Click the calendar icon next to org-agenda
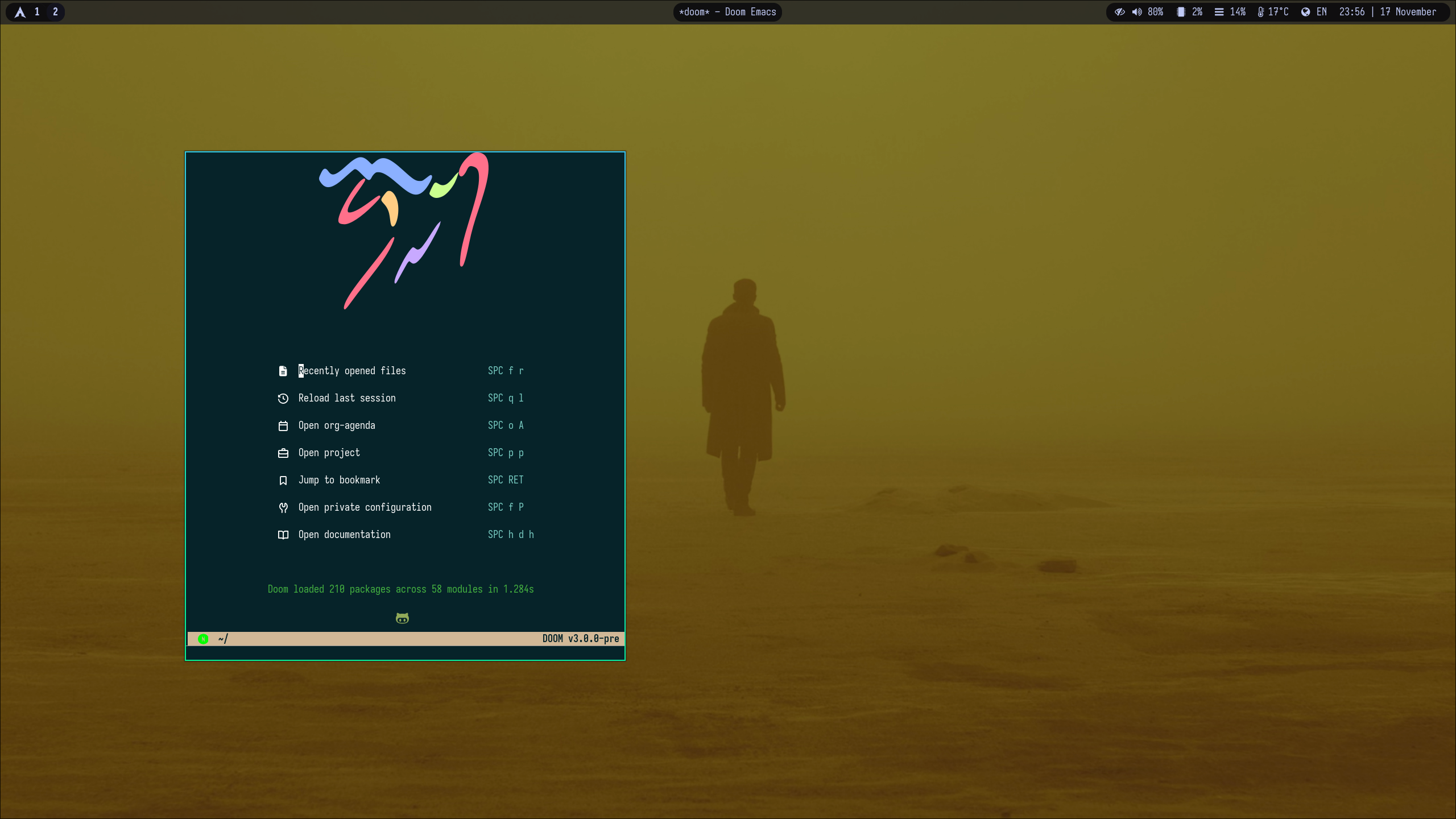The width and height of the screenshot is (1456, 819). [x=283, y=425]
